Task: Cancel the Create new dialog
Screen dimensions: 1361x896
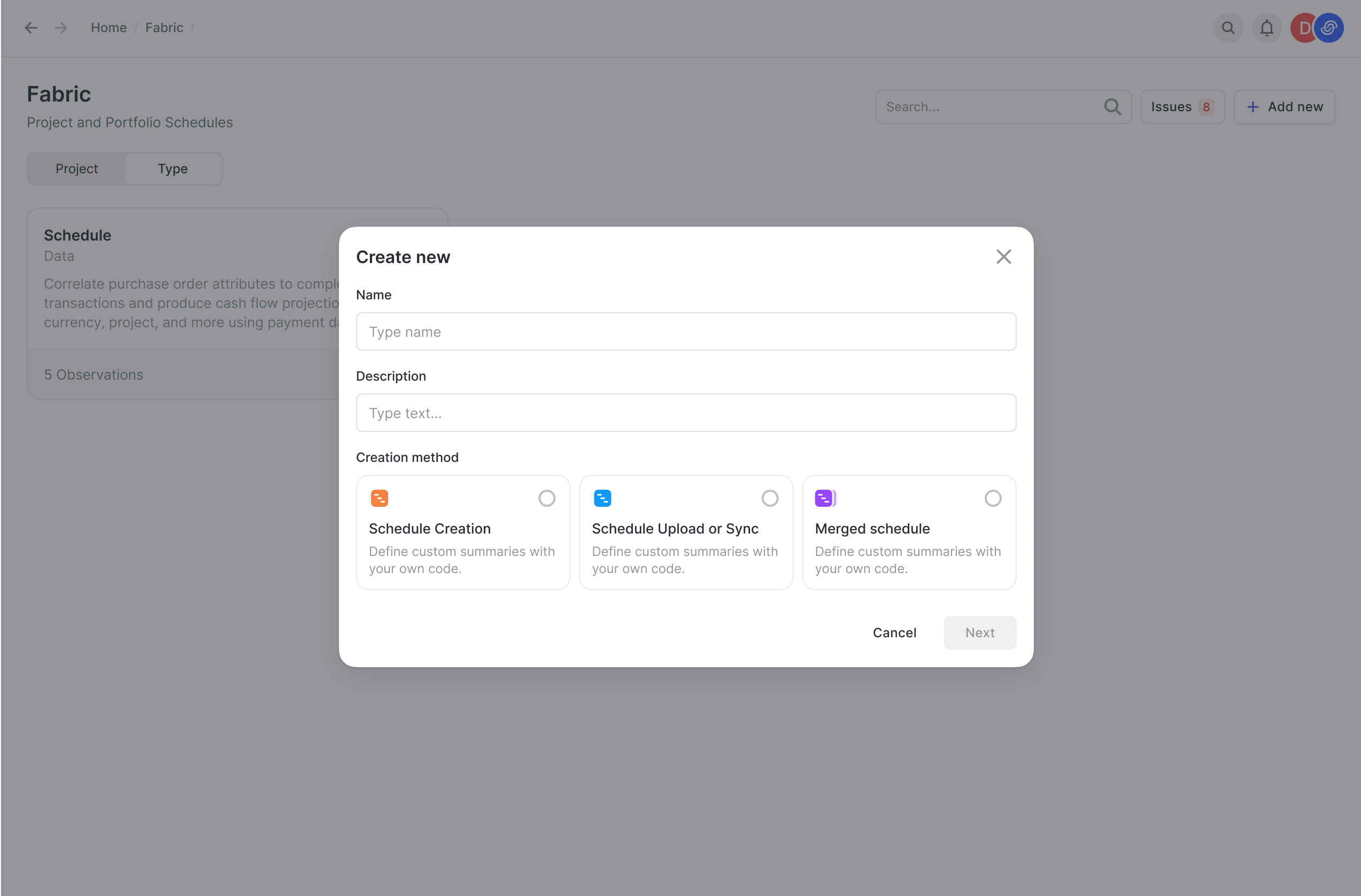Action: pyautogui.click(x=894, y=632)
